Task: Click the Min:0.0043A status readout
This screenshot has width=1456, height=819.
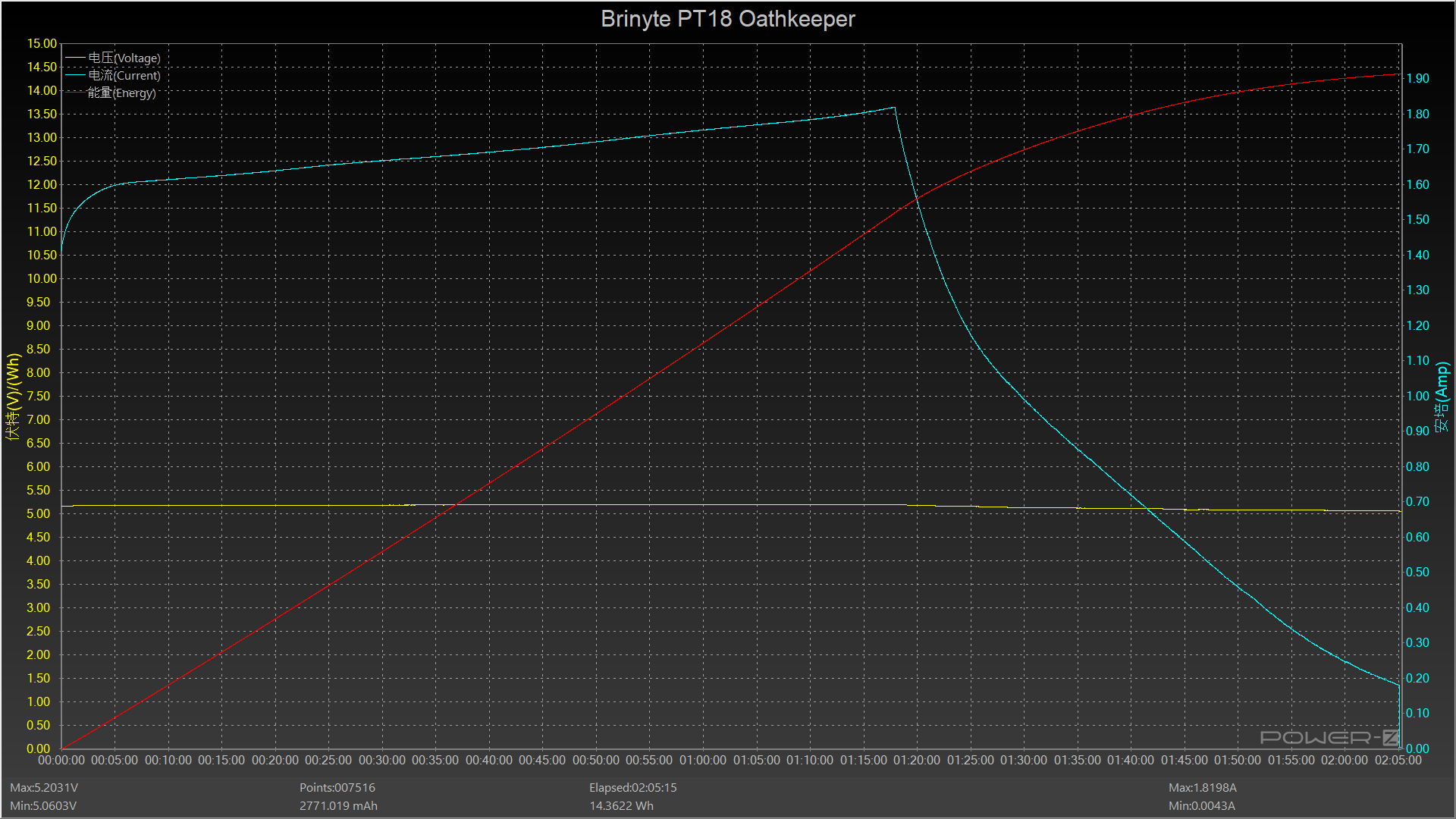Action: 1201,805
